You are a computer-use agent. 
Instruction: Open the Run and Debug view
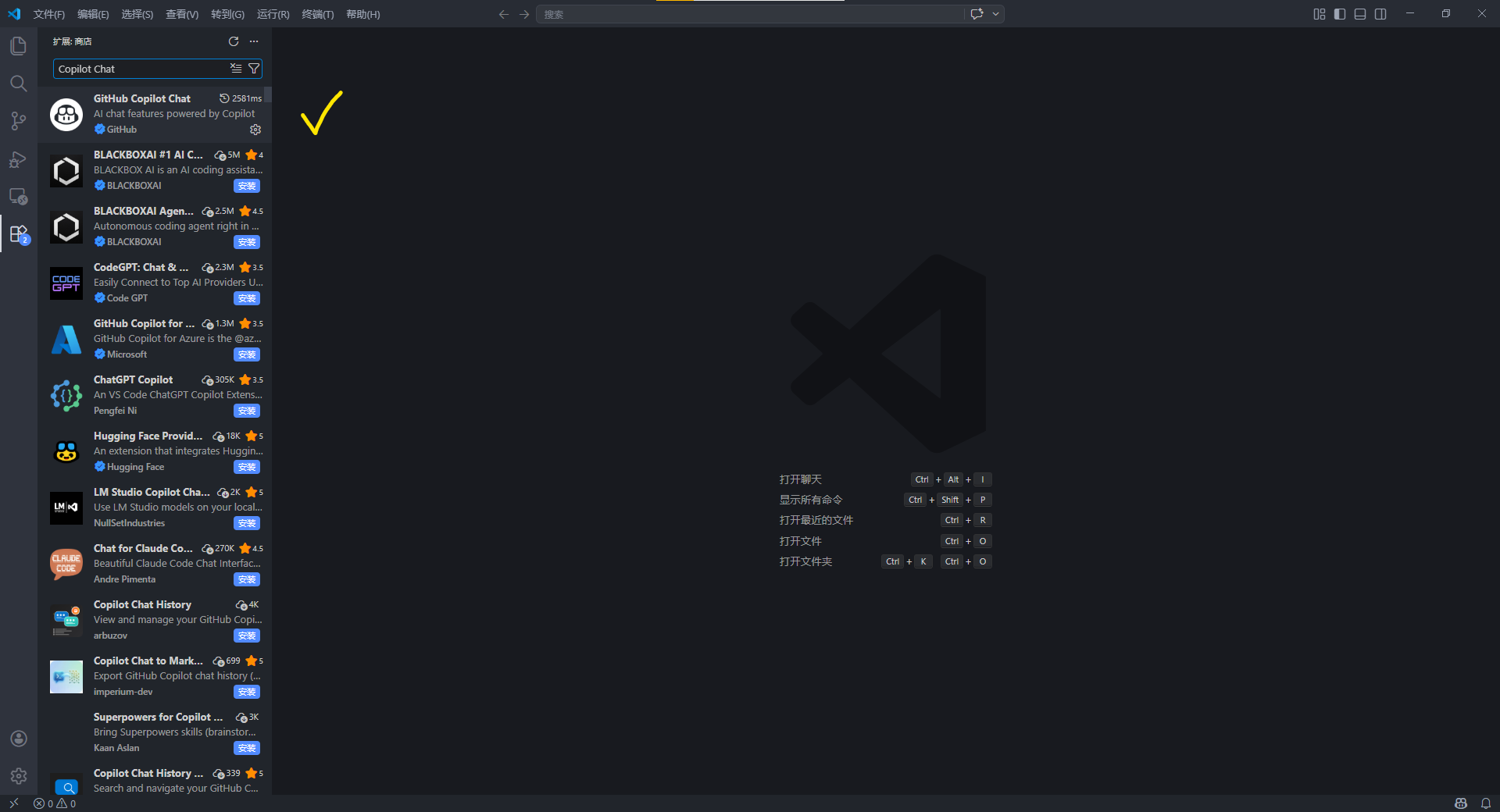point(18,159)
